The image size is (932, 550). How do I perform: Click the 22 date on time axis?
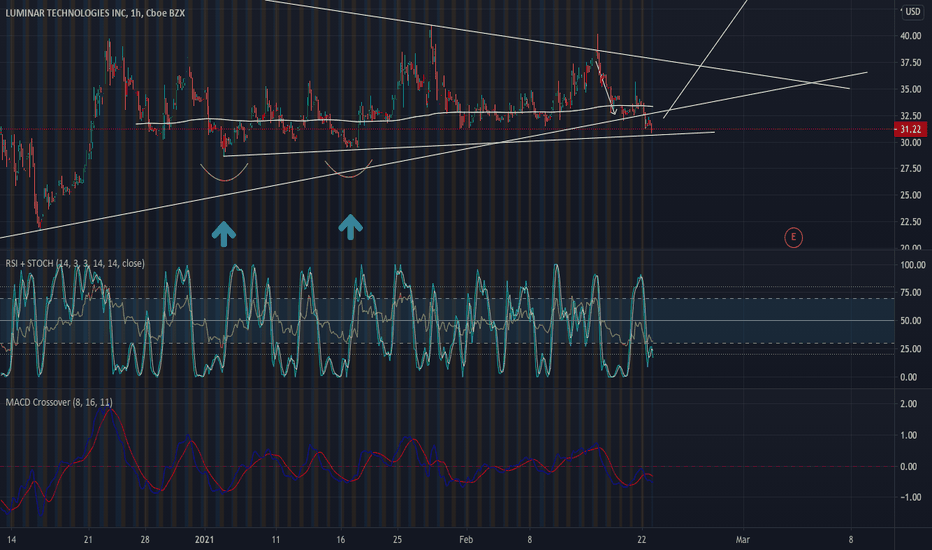pyautogui.click(x=641, y=540)
